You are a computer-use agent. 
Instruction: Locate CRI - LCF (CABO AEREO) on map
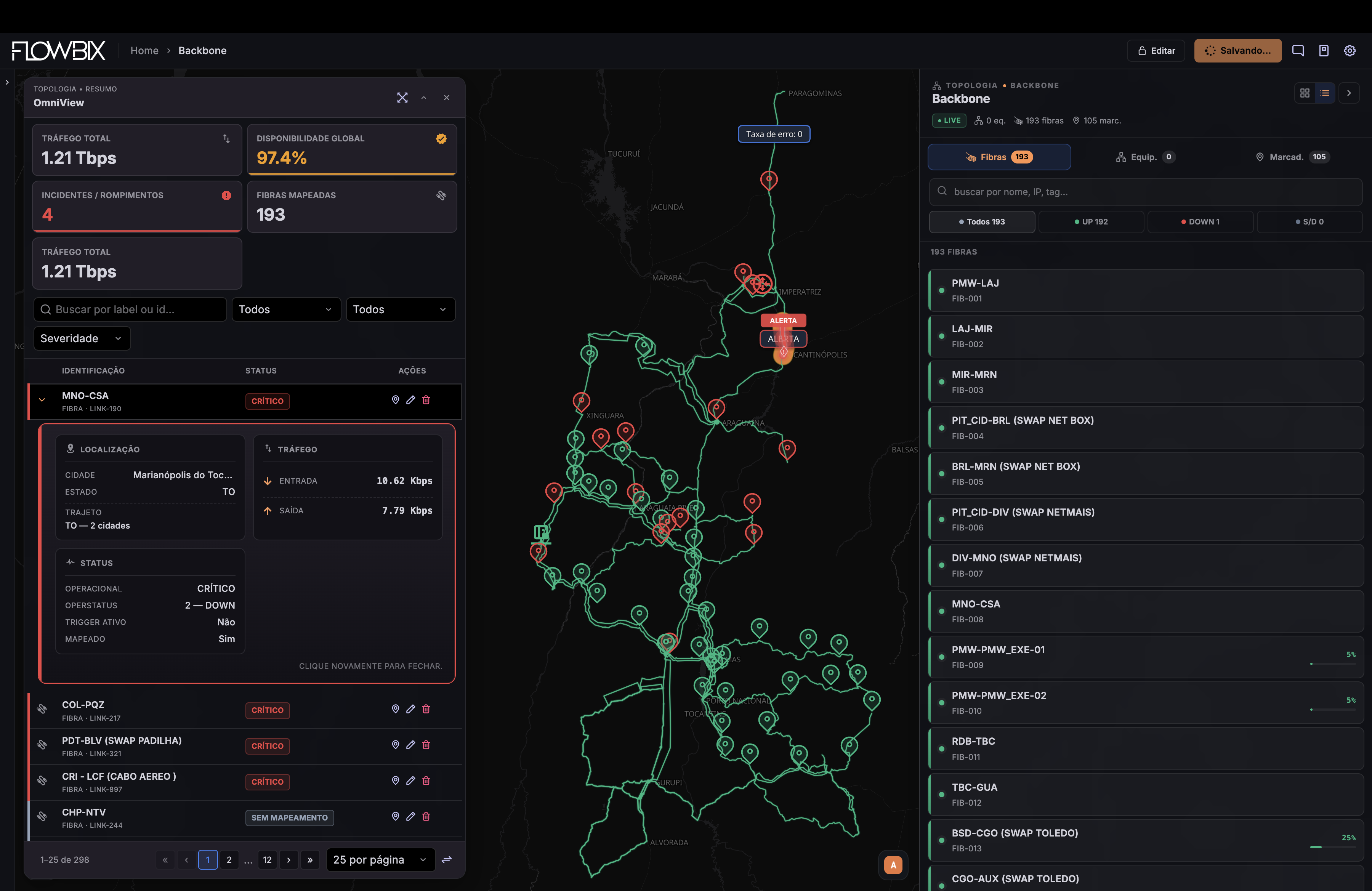tap(396, 780)
